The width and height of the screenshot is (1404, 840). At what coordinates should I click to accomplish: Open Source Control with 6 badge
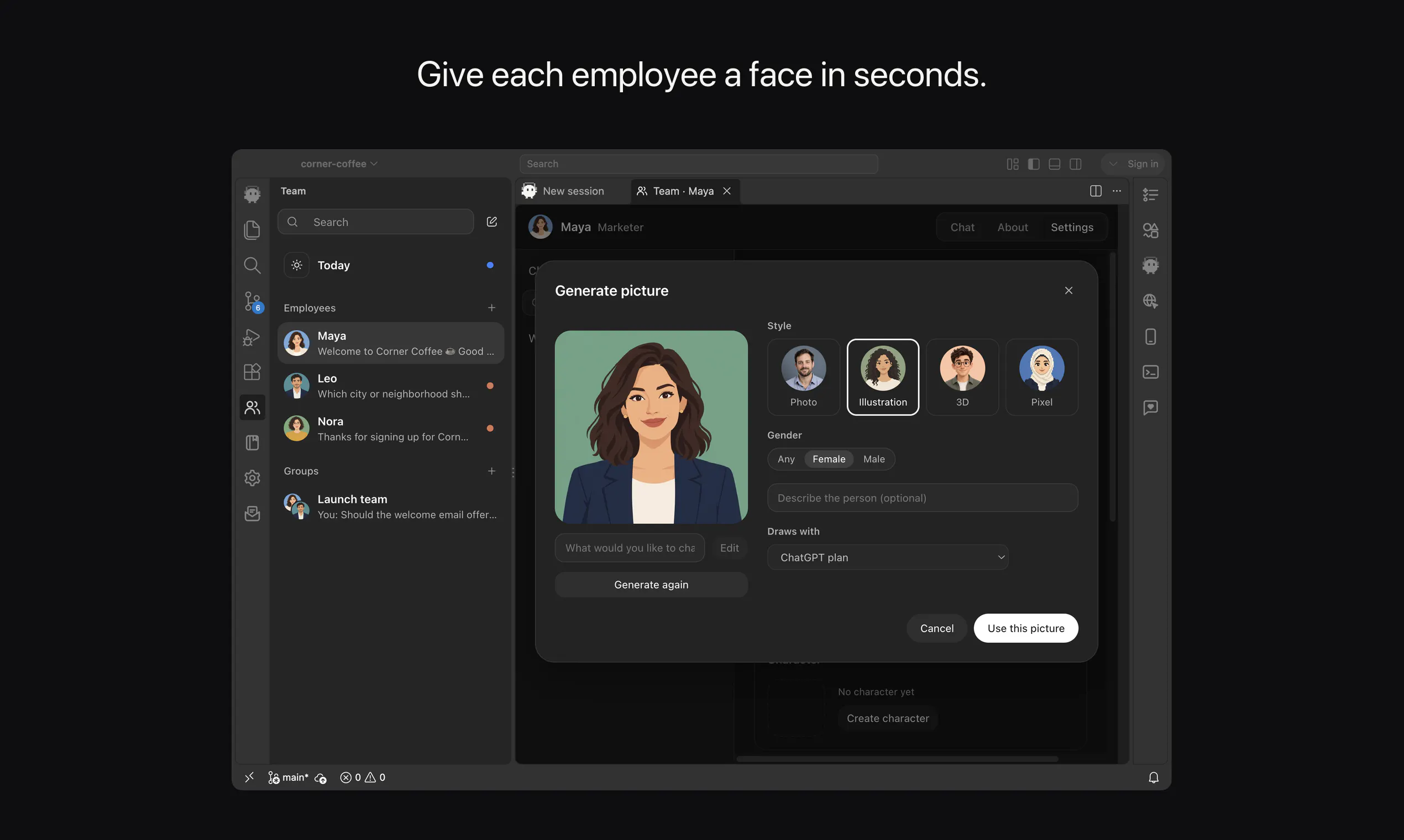coord(253,301)
